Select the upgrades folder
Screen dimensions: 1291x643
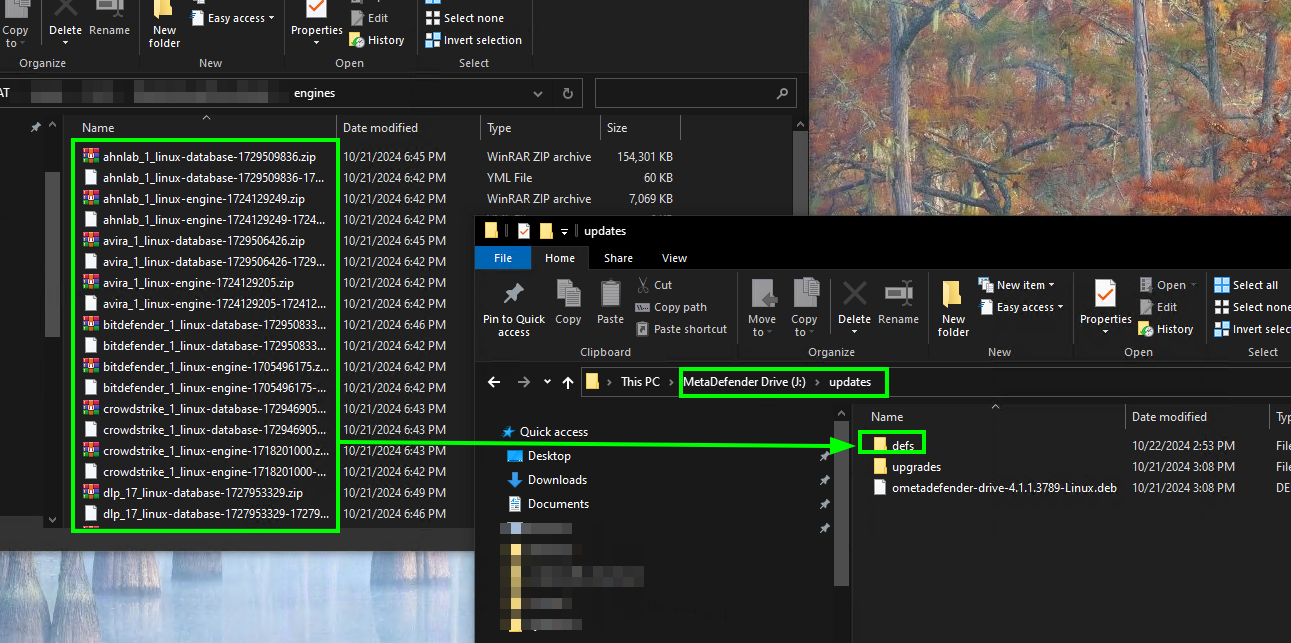(x=906, y=467)
